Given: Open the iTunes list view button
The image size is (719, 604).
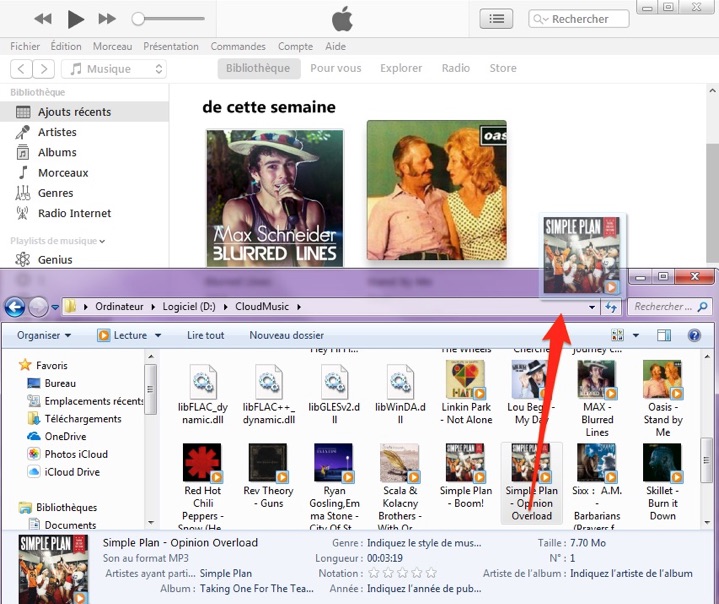Looking at the screenshot, I should (x=496, y=19).
